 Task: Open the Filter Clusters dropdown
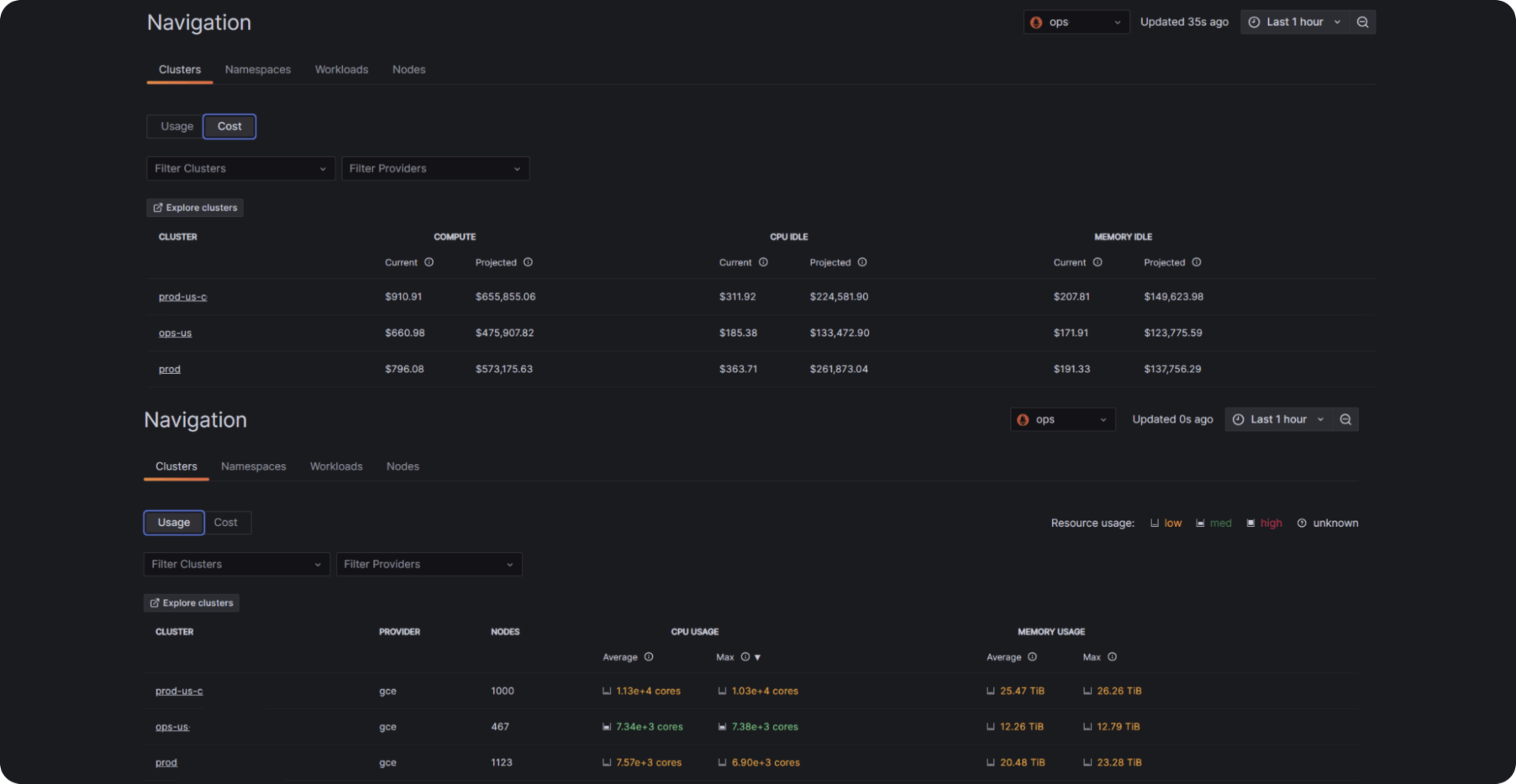coord(240,168)
